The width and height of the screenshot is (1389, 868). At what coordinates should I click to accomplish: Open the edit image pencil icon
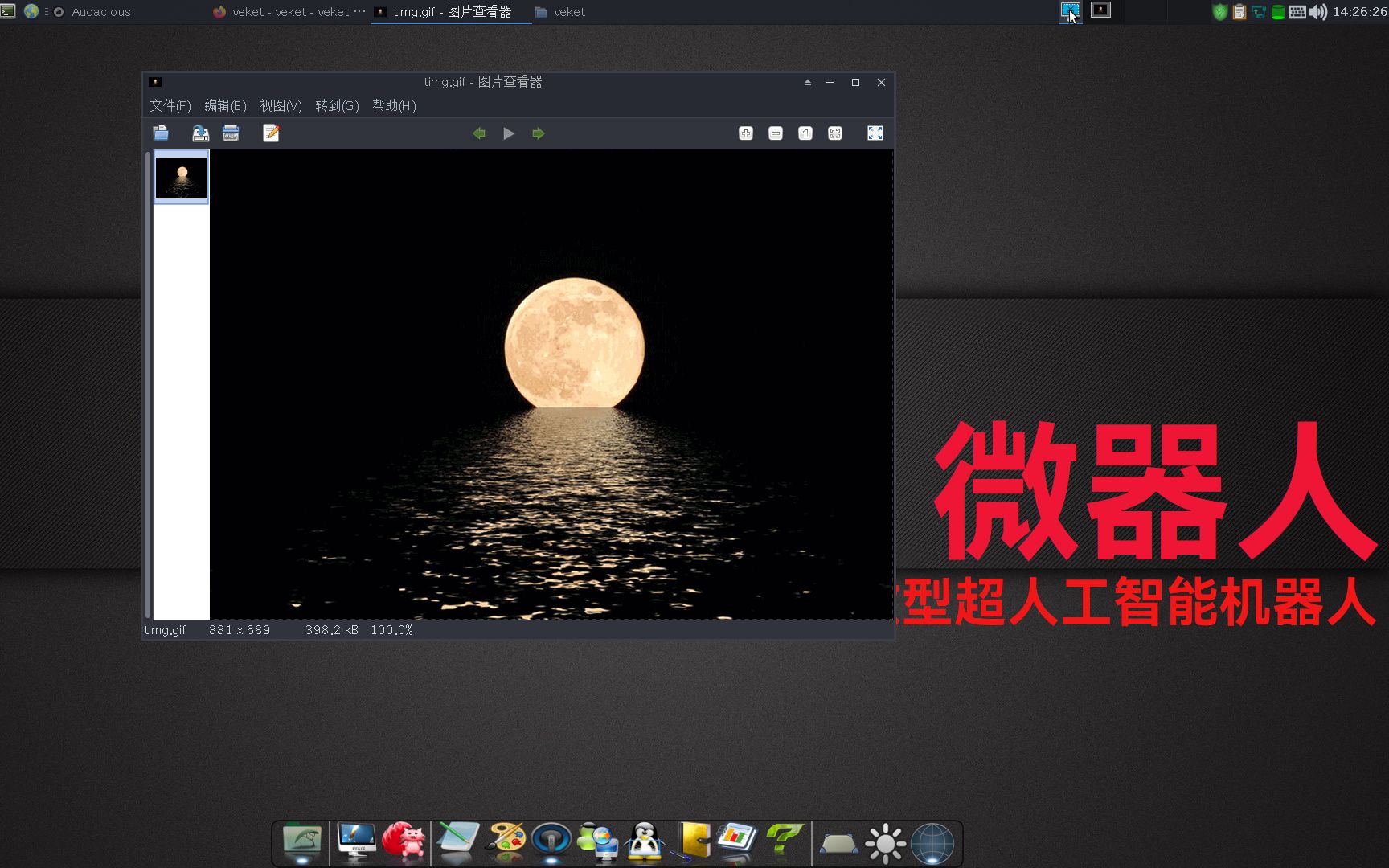coord(271,133)
